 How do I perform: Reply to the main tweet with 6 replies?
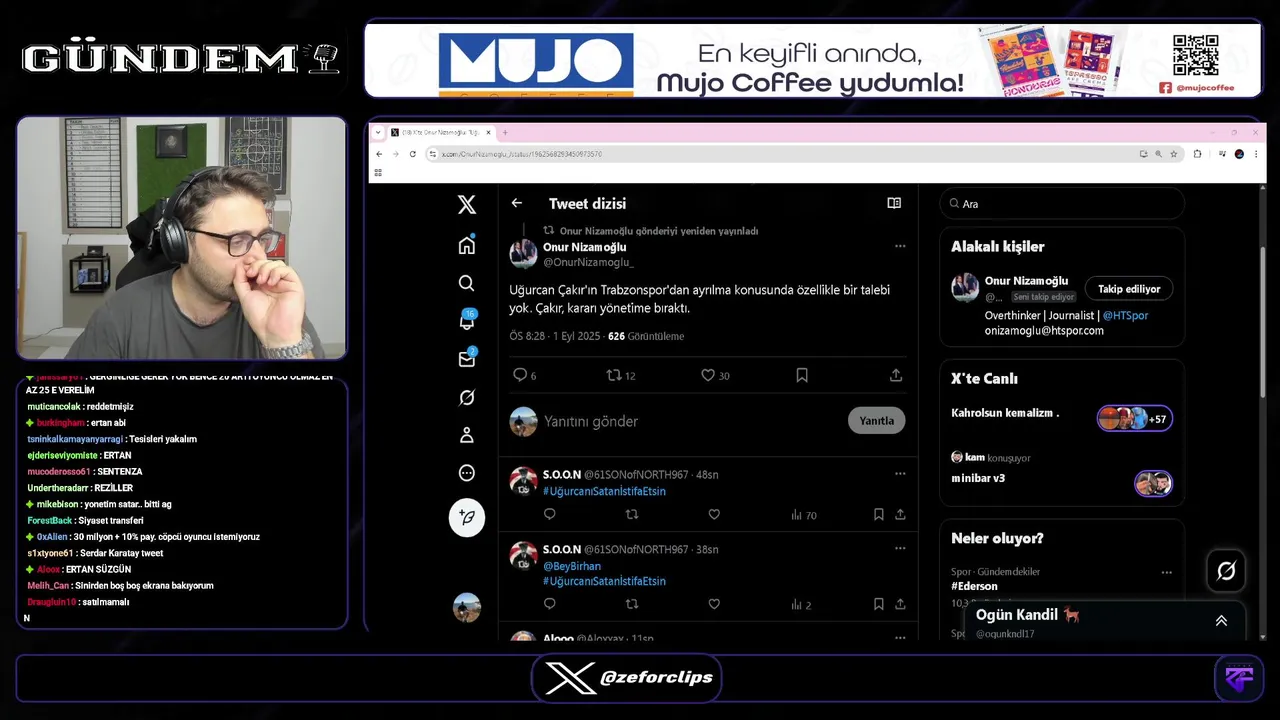click(x=525, y=375)
